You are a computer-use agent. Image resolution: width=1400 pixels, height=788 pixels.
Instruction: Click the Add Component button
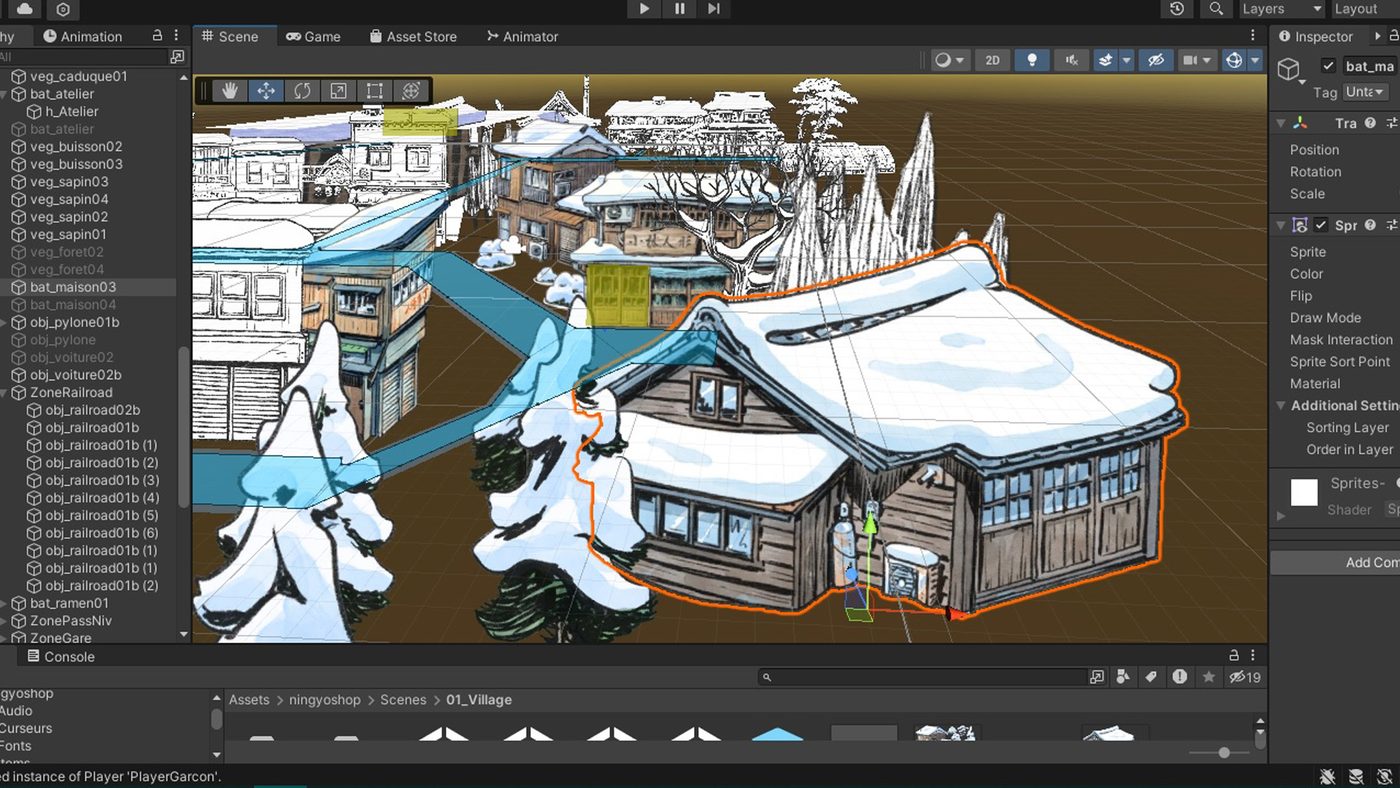point(1337,562)
